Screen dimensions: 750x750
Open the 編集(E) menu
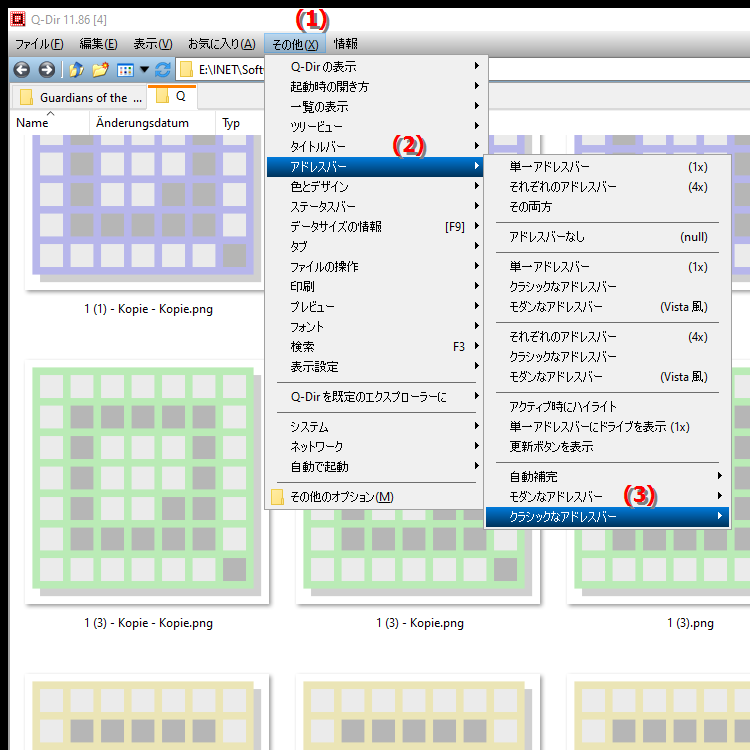[99, 44]
